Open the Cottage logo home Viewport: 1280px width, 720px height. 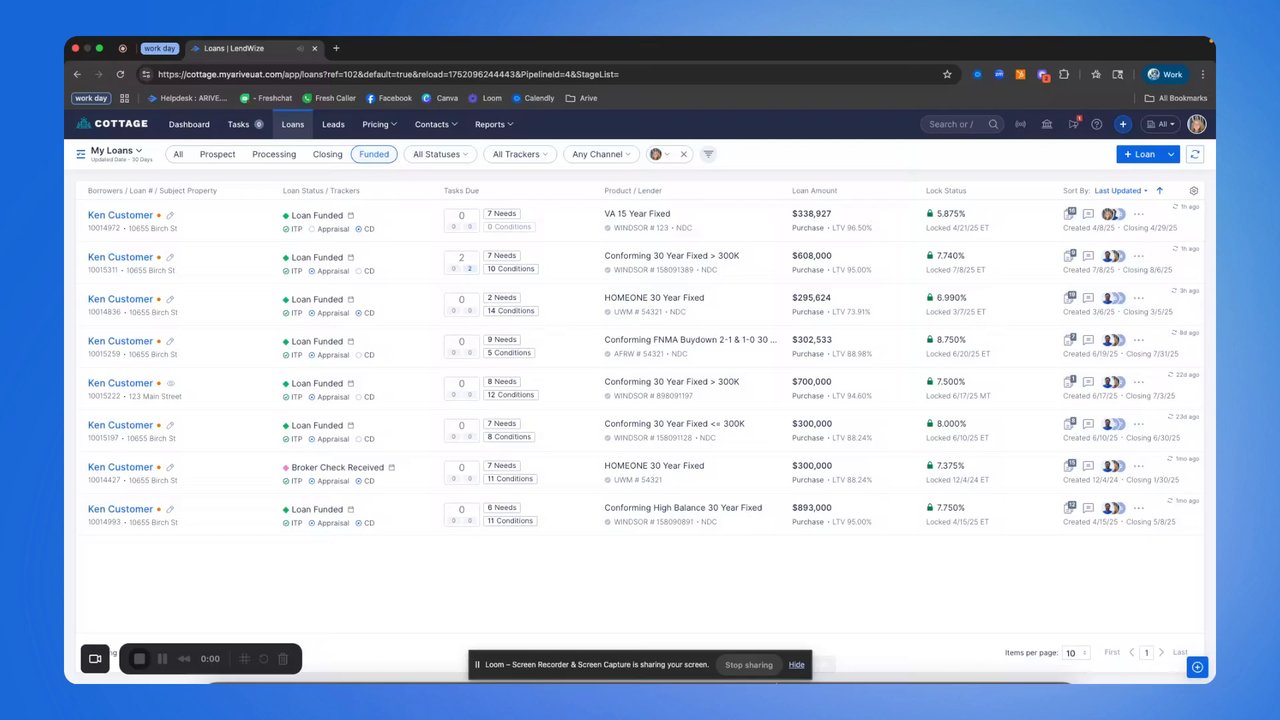(113, 124)
